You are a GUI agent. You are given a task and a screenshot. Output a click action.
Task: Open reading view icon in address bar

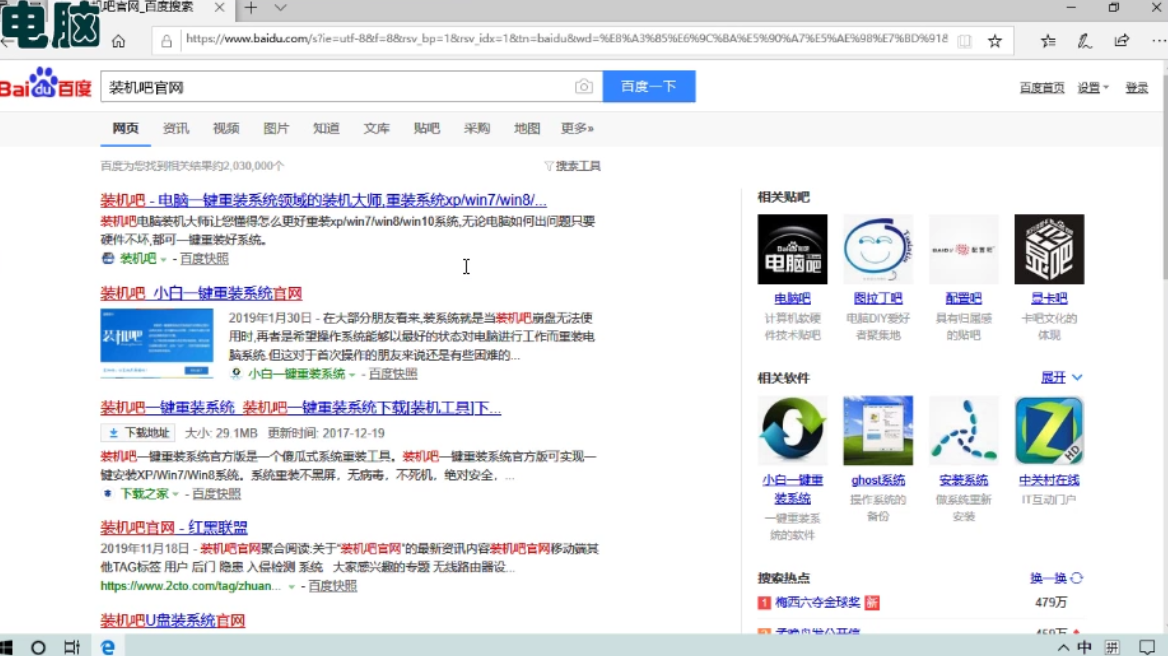coord(965,41)
